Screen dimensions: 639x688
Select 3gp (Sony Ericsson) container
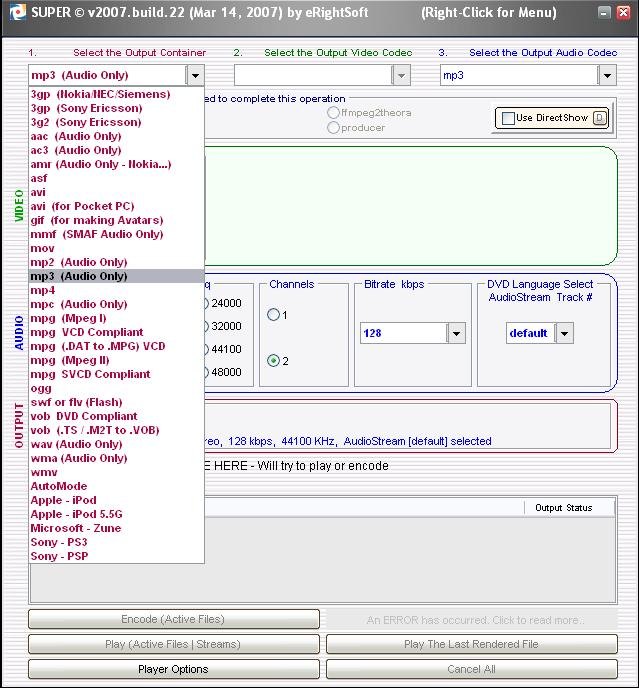click(x=116, y=108)
